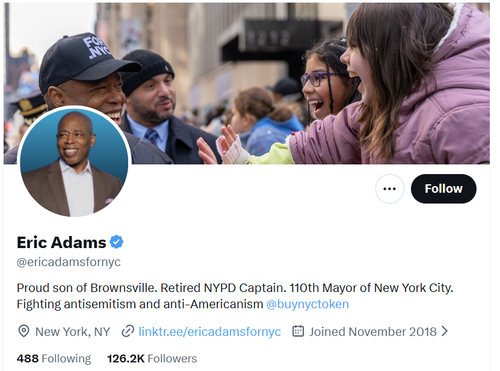Open the circular profile picture

[x=74, y=162]
